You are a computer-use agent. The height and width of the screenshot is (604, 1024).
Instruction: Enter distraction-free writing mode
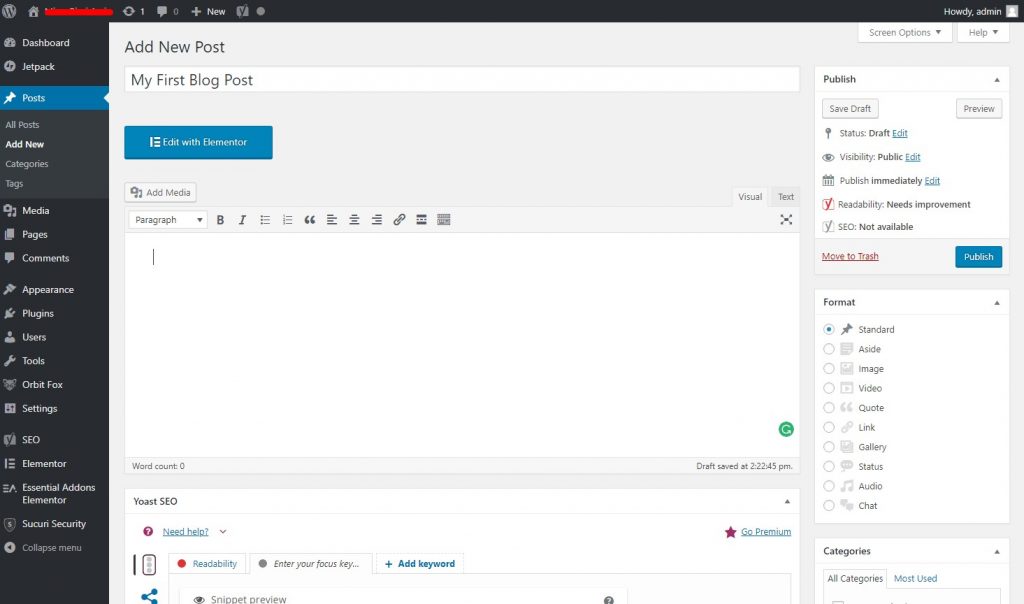click(x=786, y=219)
